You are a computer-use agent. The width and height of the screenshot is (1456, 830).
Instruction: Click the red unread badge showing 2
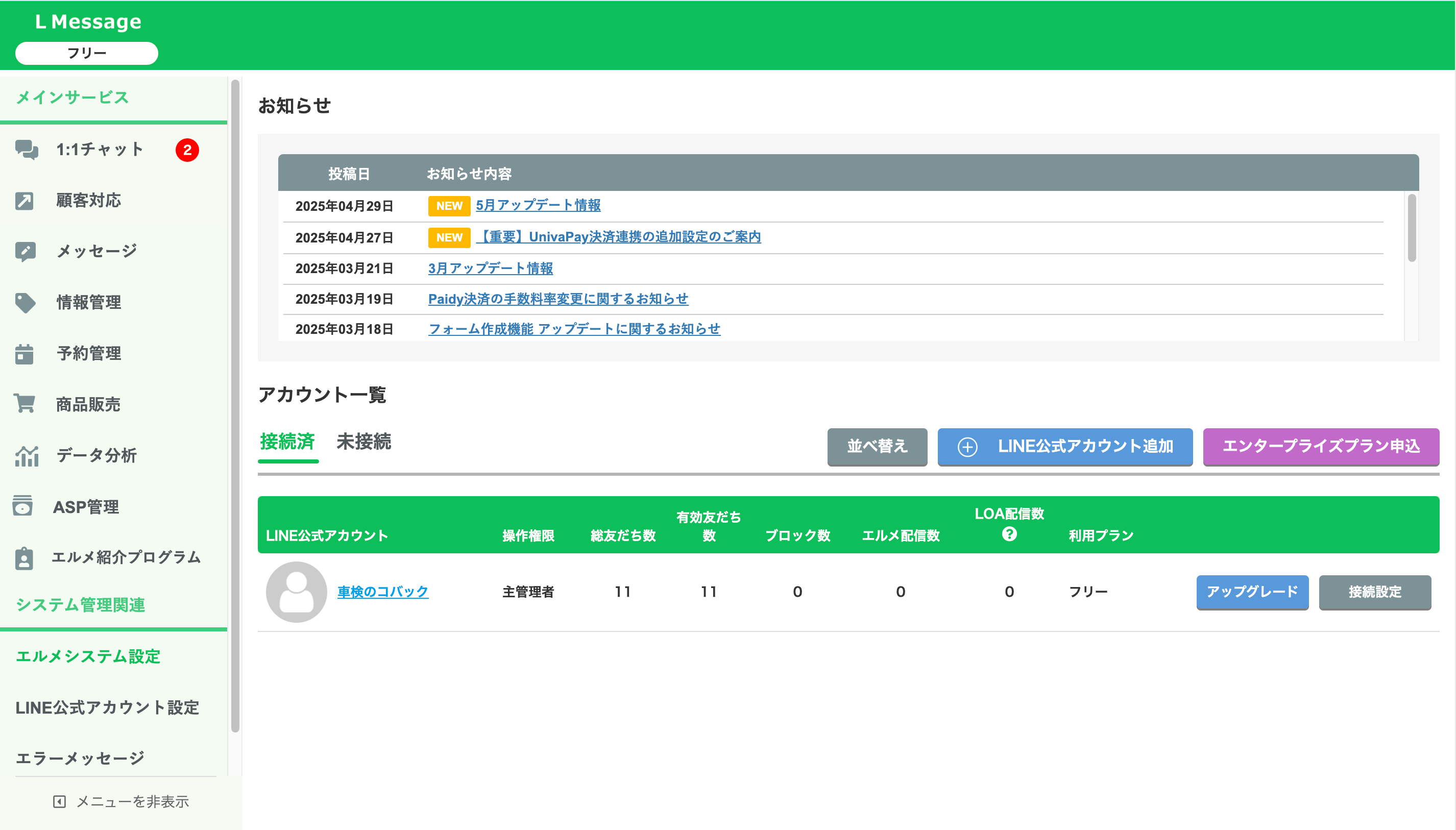click(x=187, y=150)
